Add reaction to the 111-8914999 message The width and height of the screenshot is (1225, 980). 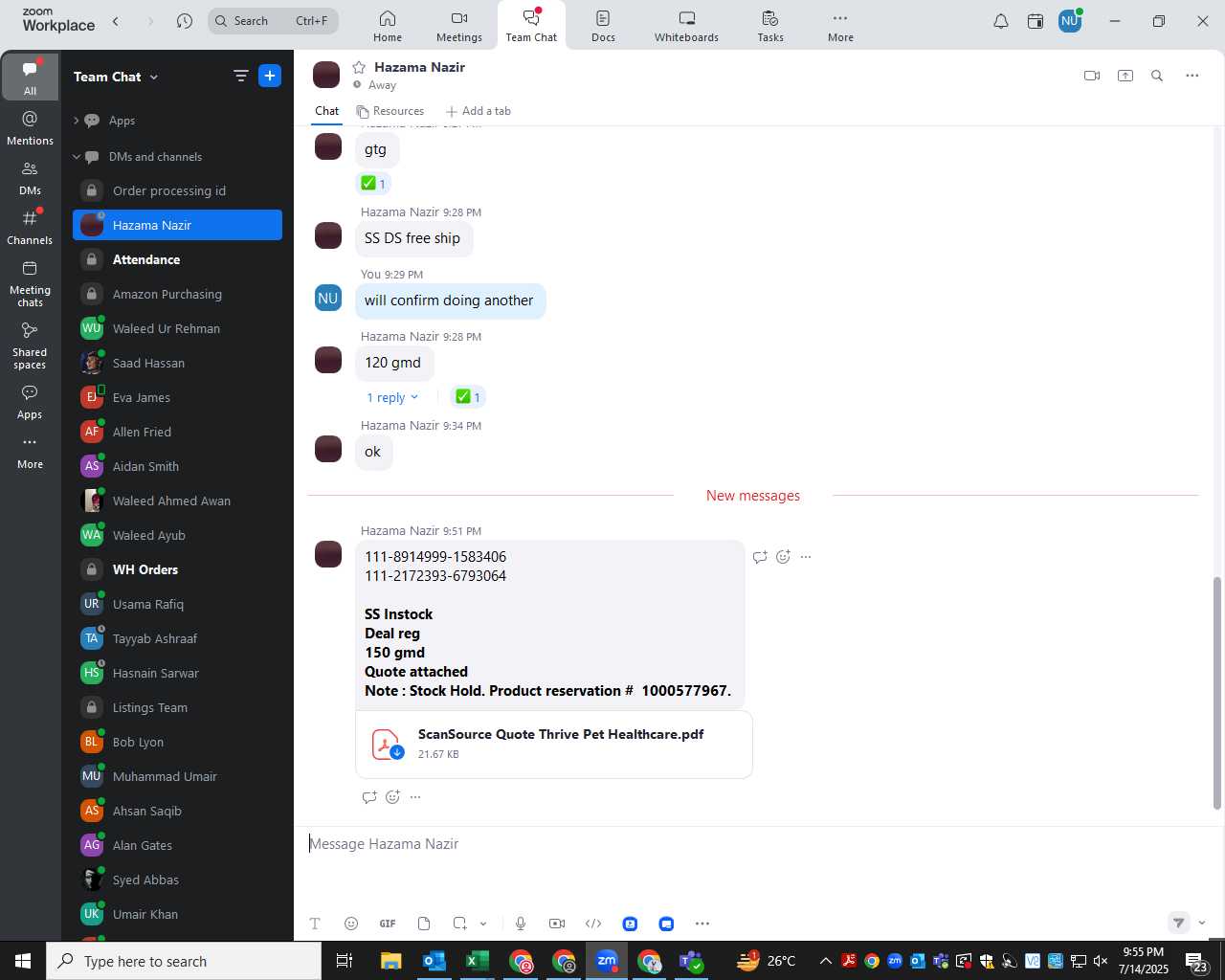click(783, 557)
